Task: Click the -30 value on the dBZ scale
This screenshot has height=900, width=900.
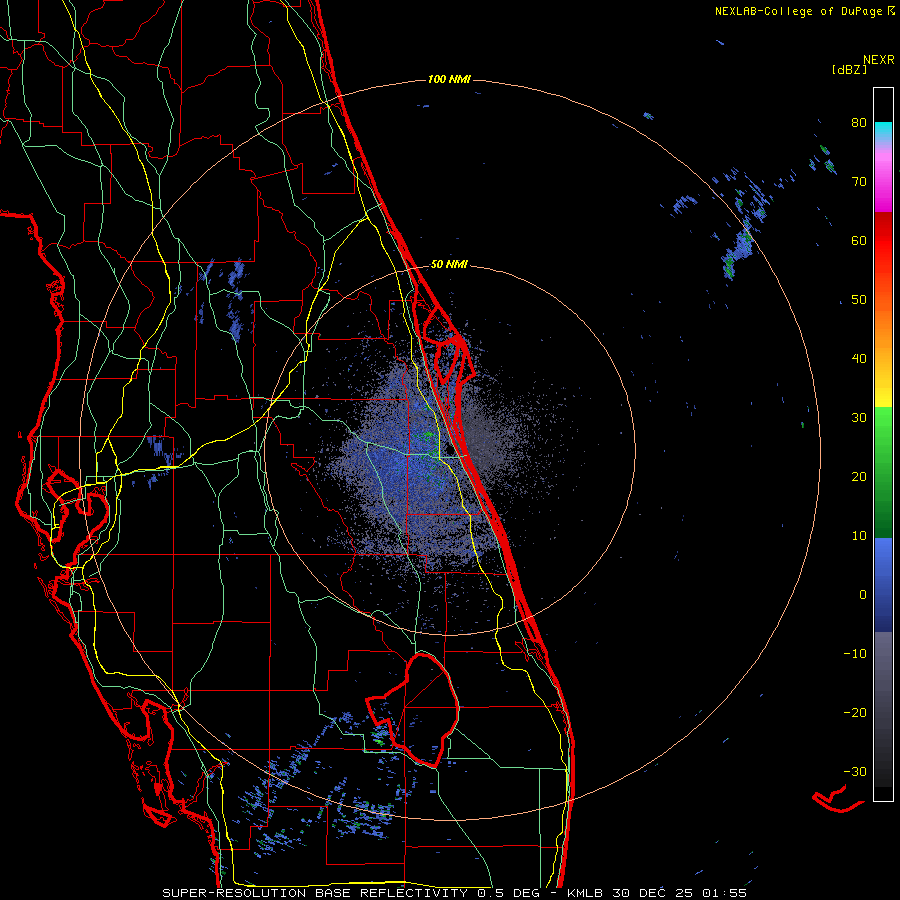Action: tap(855, 772)
